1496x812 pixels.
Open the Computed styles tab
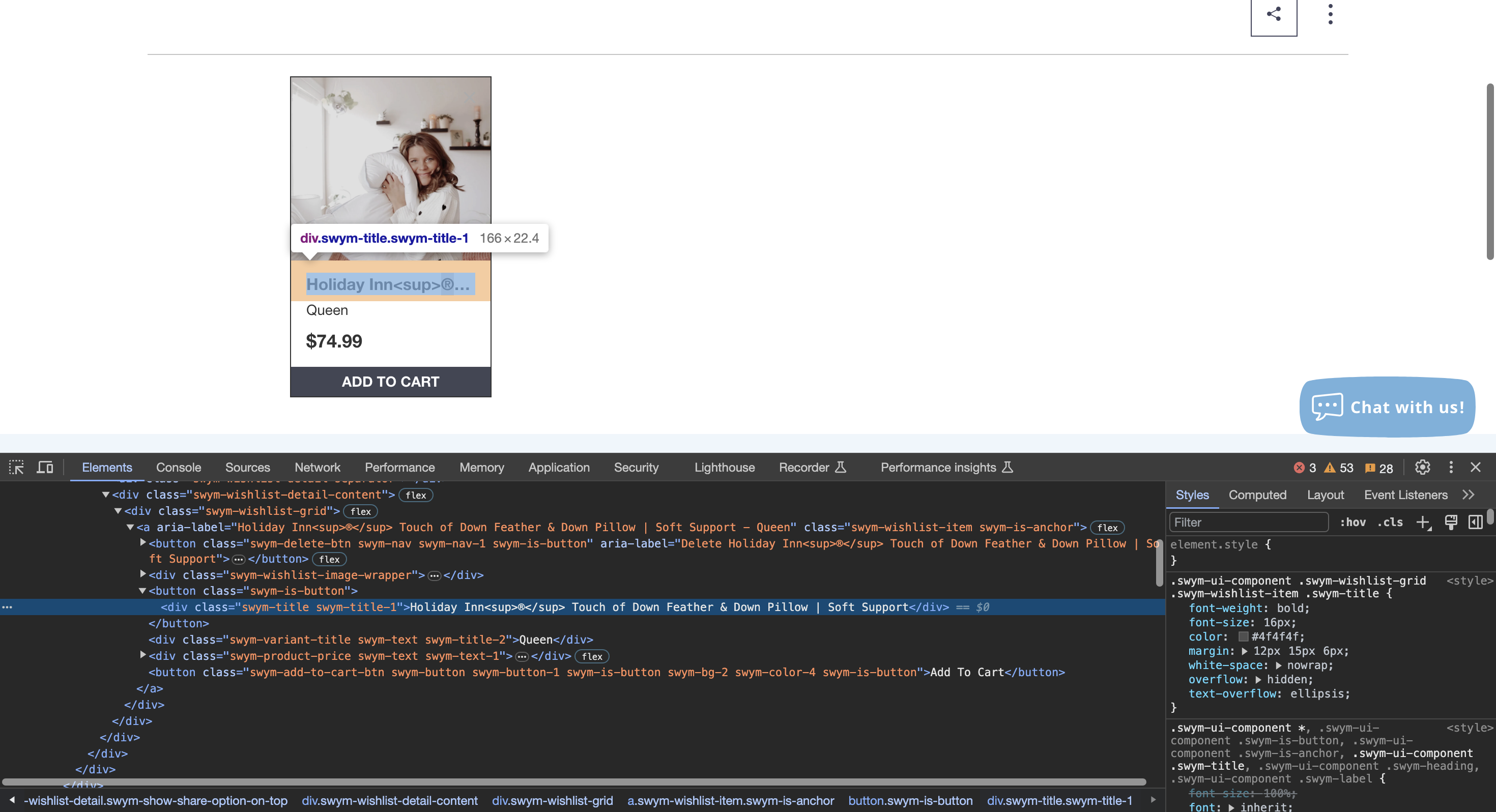pos(1257,495)
